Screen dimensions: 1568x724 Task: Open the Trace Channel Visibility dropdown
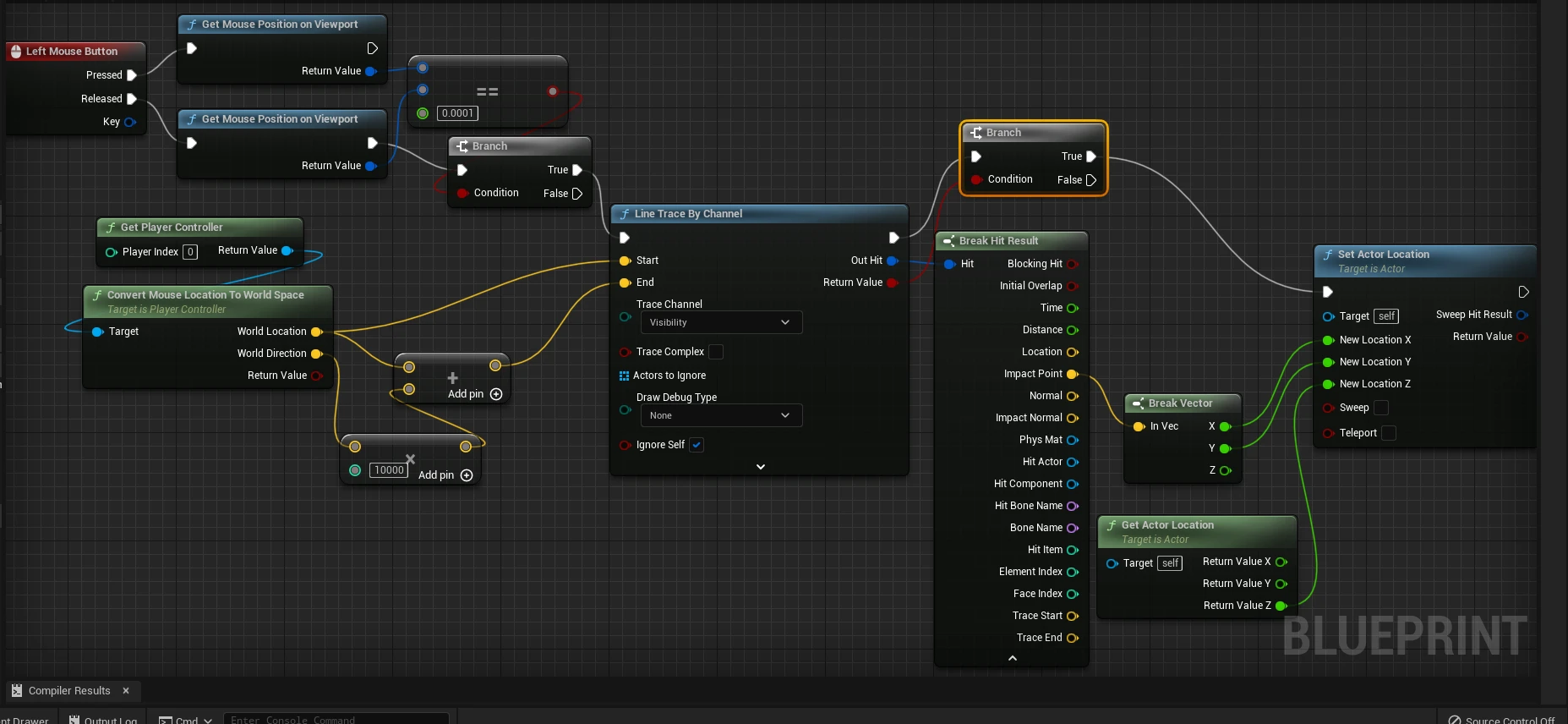[721, 322]
